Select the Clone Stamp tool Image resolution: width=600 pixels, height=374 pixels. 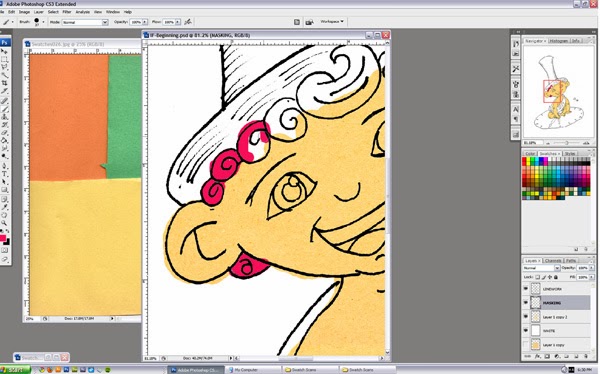coord(5,117)
